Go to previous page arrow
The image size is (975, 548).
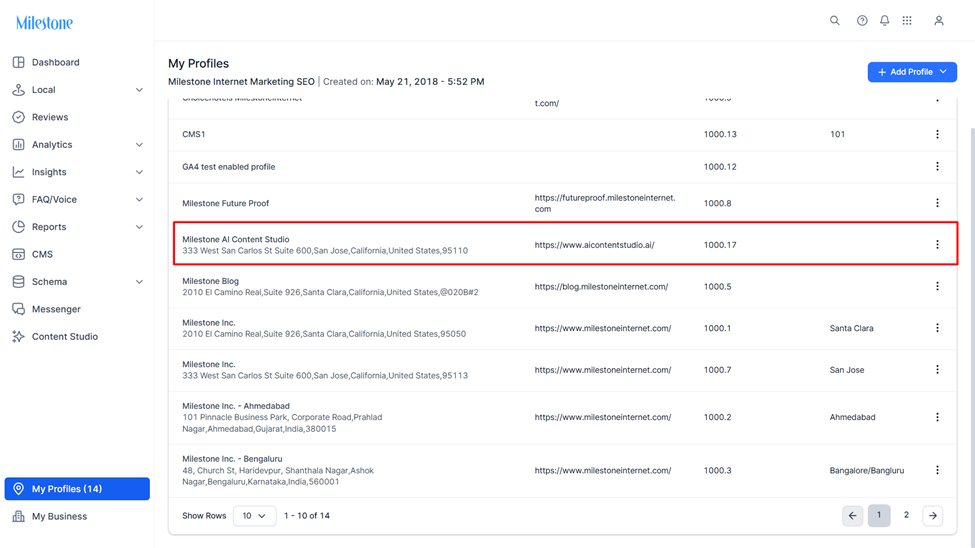click(853, 516)
